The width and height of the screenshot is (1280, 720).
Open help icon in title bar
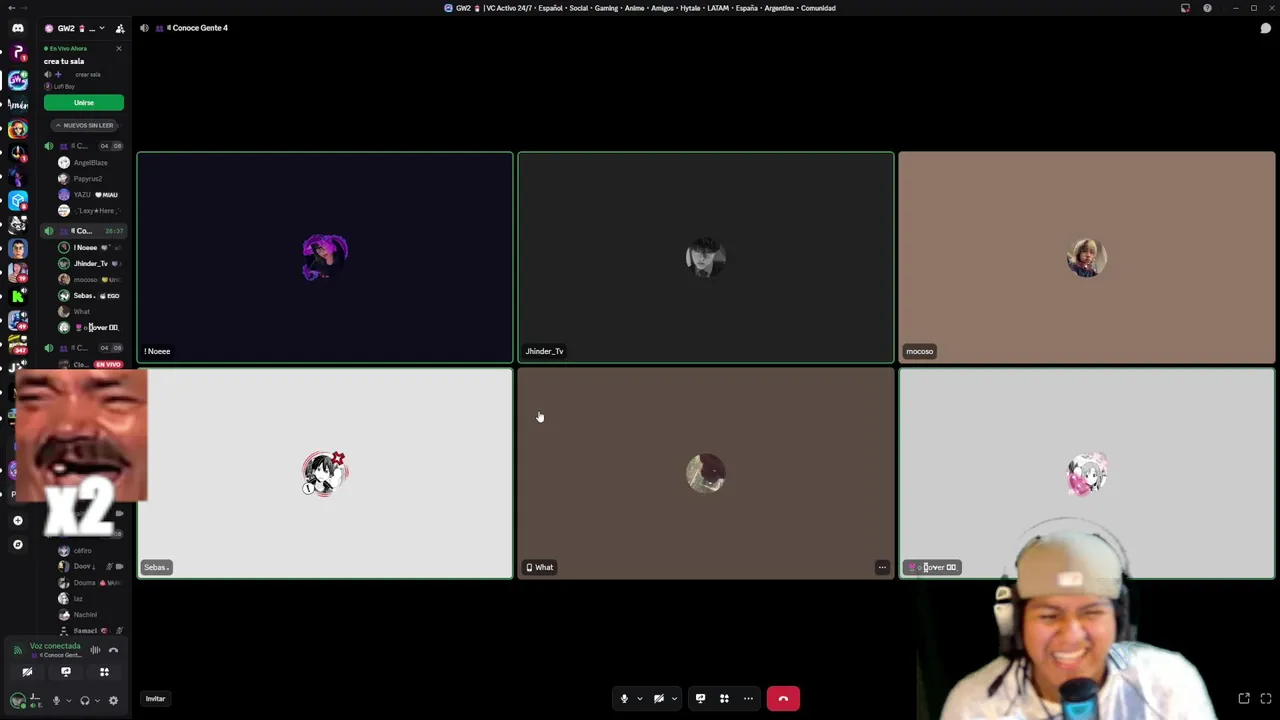(1207, 8)
